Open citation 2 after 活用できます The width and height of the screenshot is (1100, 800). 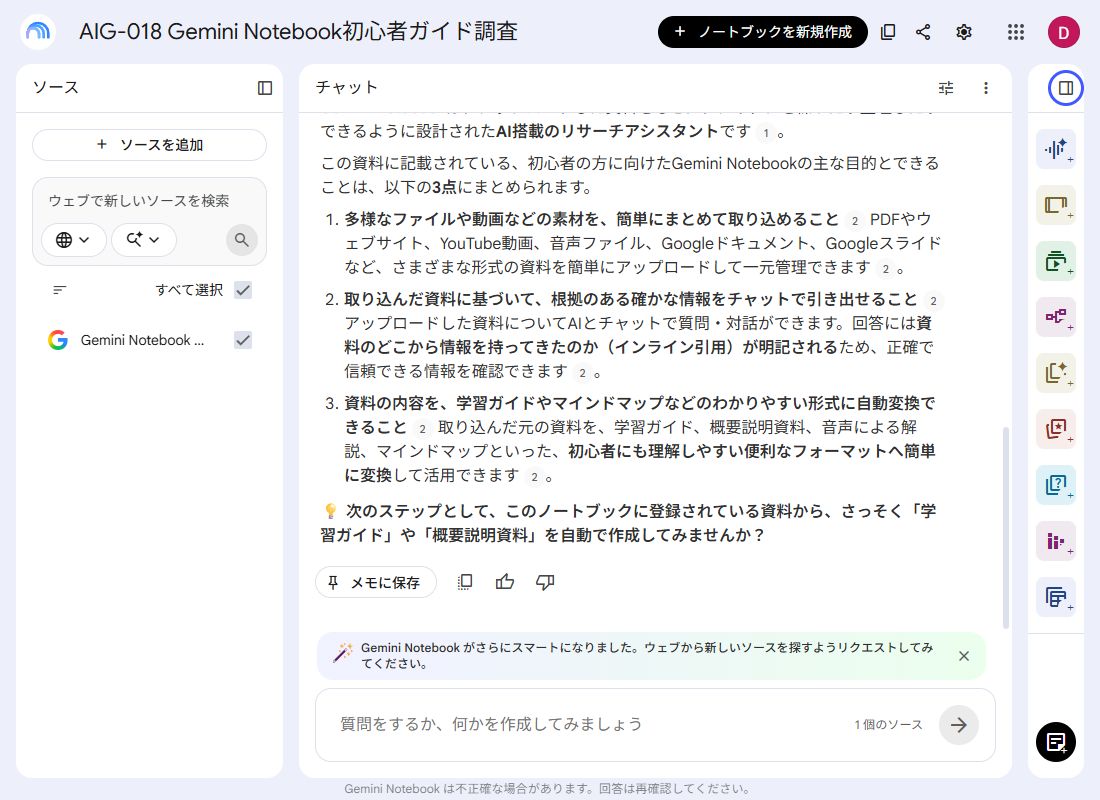click(535, 477)
